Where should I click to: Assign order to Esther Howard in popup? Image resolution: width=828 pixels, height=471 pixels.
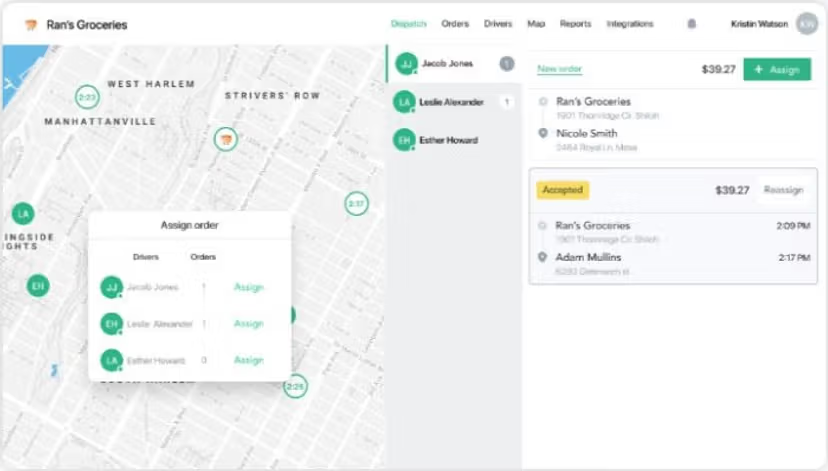pos(249,360)
